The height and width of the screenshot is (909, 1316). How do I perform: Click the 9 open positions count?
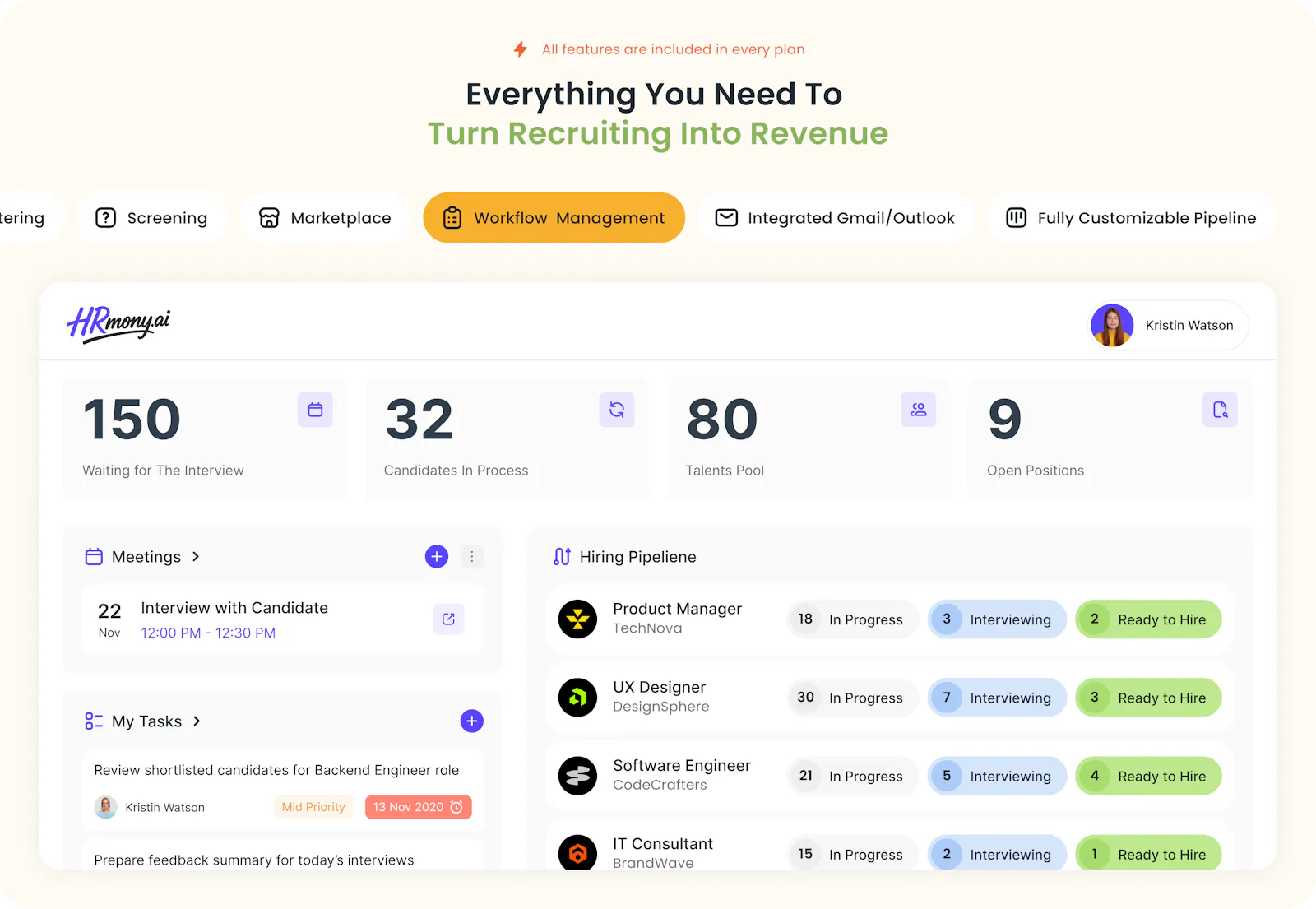coord(1004,420)
